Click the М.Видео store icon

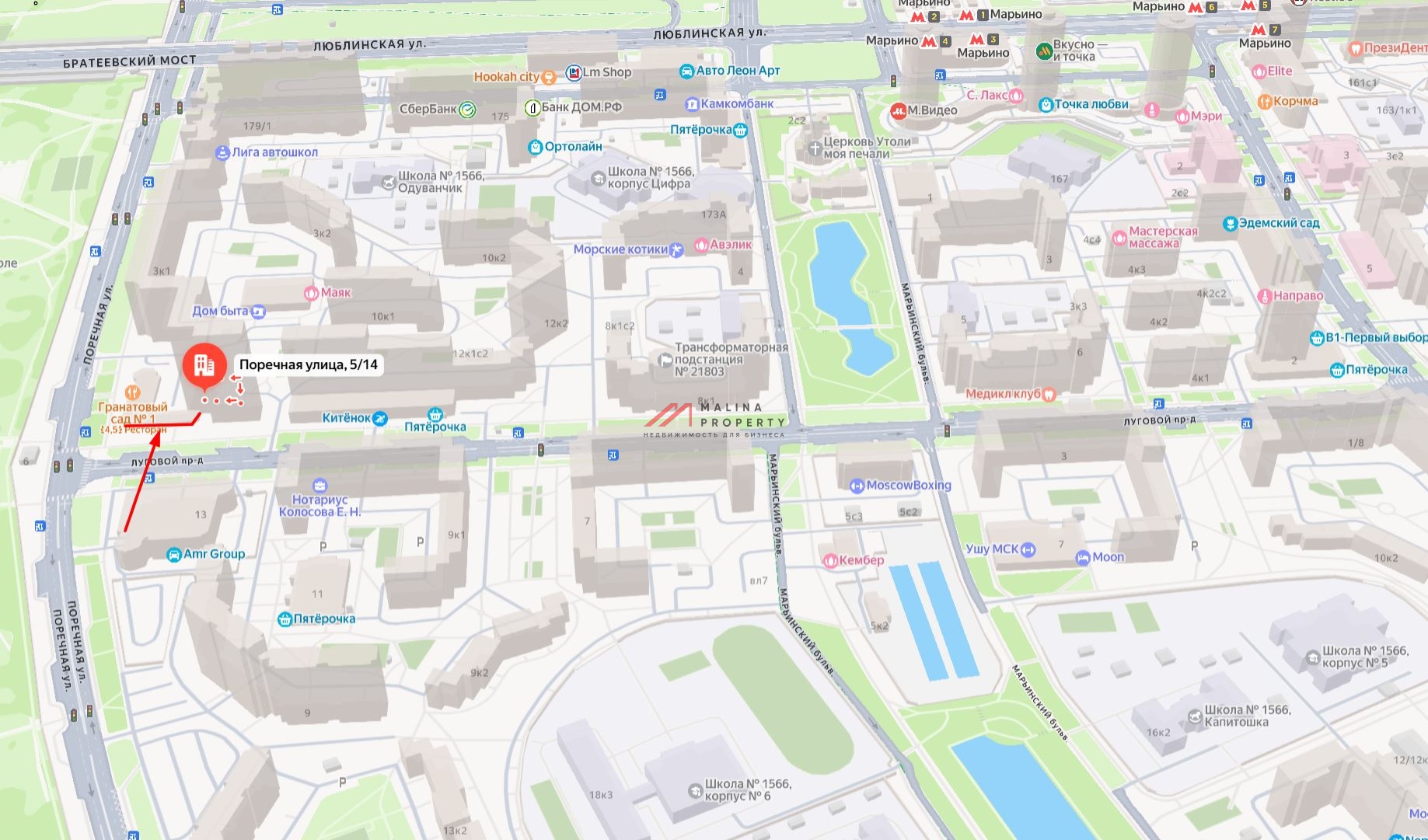(x=899, y=110)
